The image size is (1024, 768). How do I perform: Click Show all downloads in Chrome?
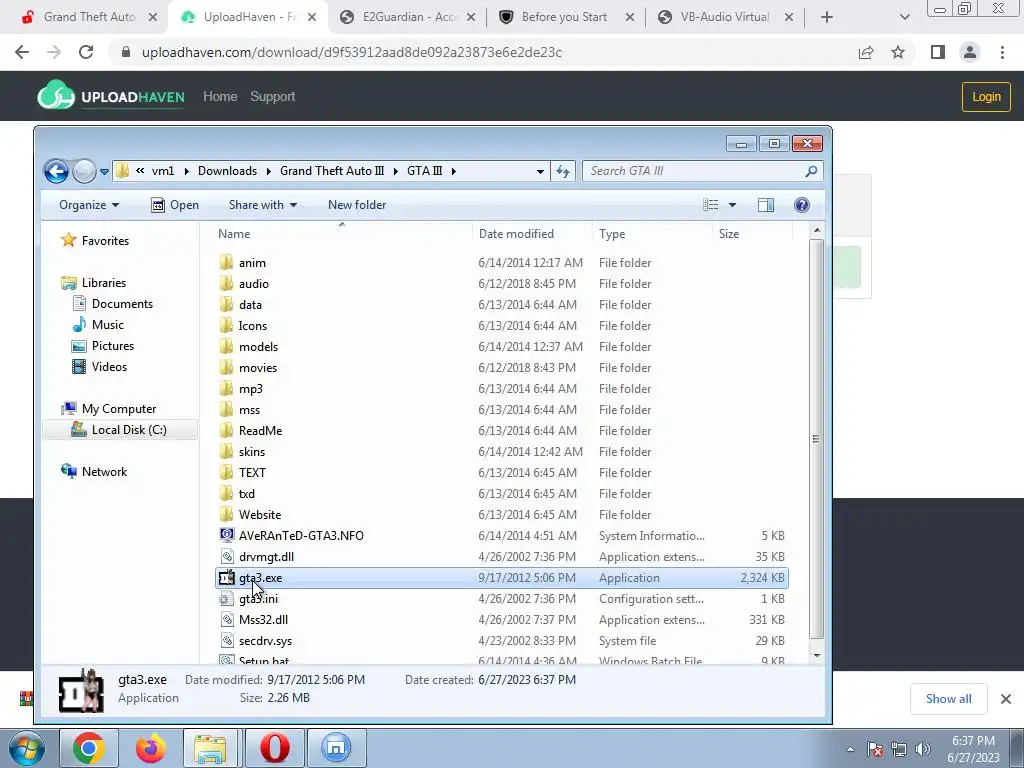948,699
